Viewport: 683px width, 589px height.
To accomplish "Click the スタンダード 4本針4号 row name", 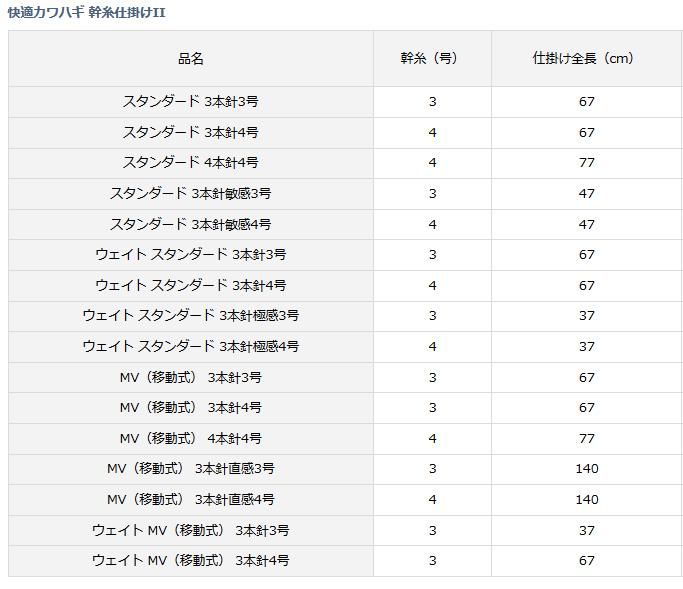I will click(x=191, y=163).
